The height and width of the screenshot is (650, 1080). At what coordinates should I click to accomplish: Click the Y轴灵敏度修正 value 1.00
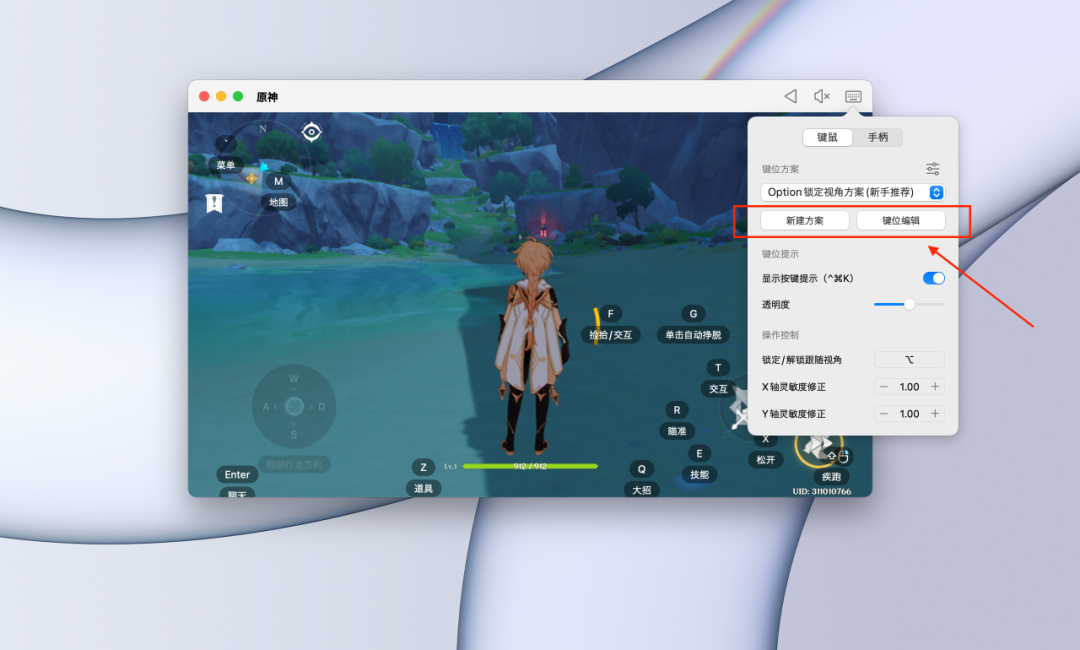coord(909,414)
